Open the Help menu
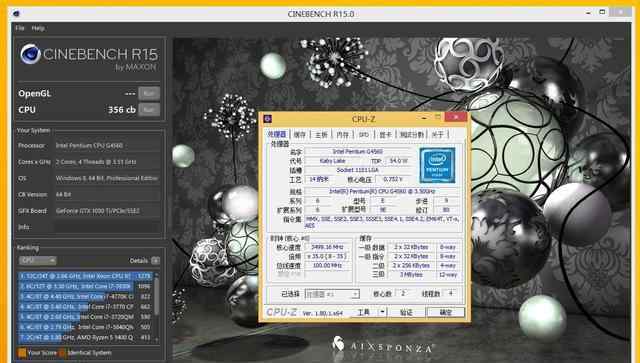 tap(38, 28)
